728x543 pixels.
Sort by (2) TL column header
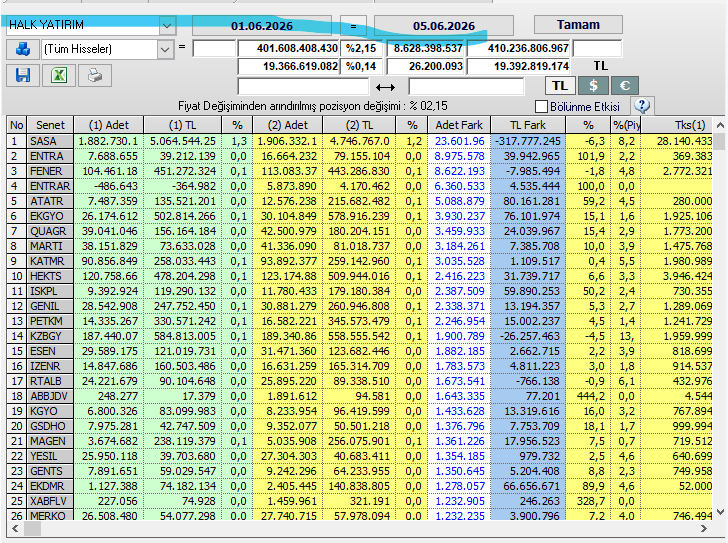[x=359, y=125]
